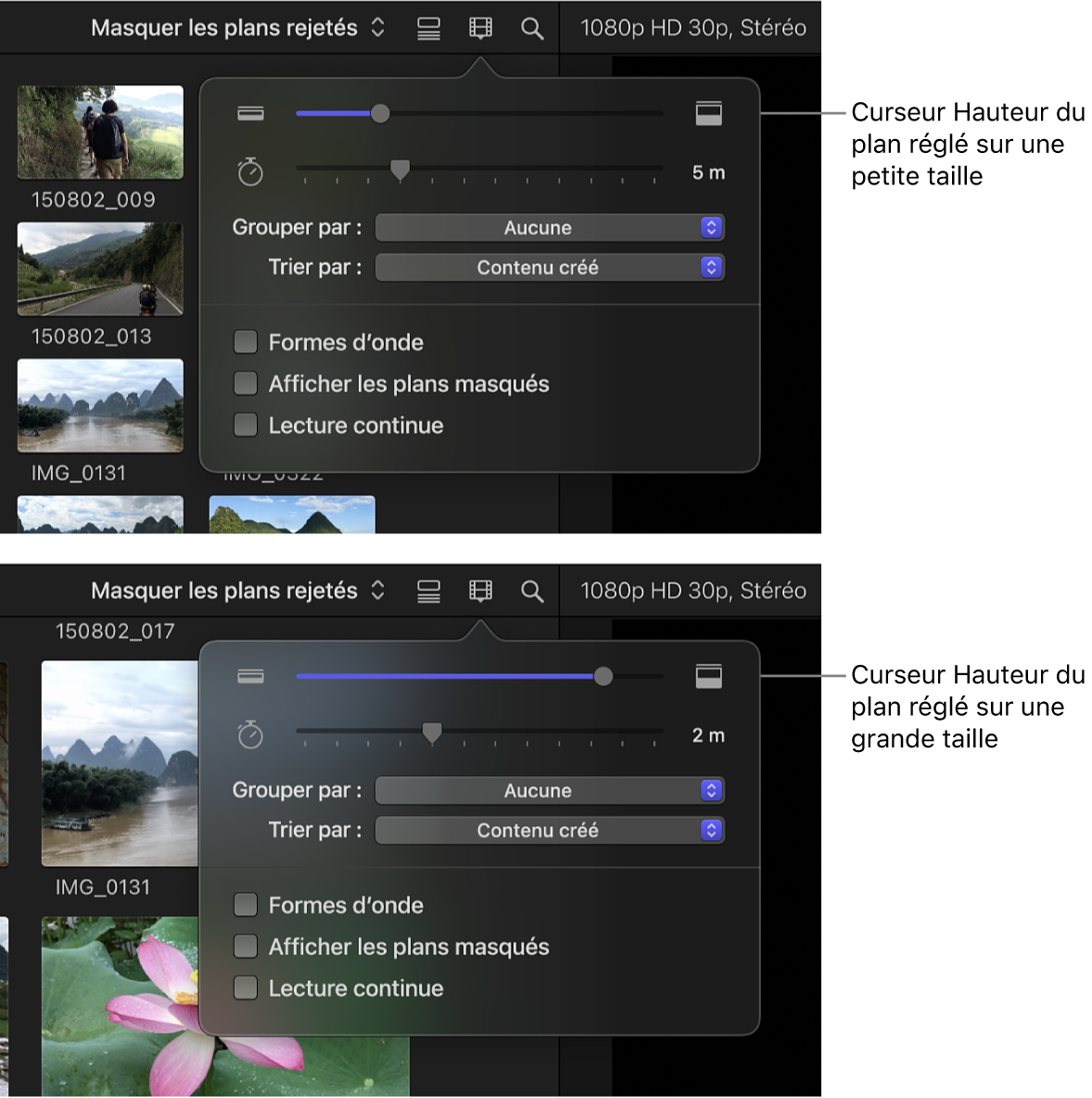The width and height of the screenshot is (1092, 1098).
Task: Click the list view toggle in the lower toolbar
Action: (428, 592)
